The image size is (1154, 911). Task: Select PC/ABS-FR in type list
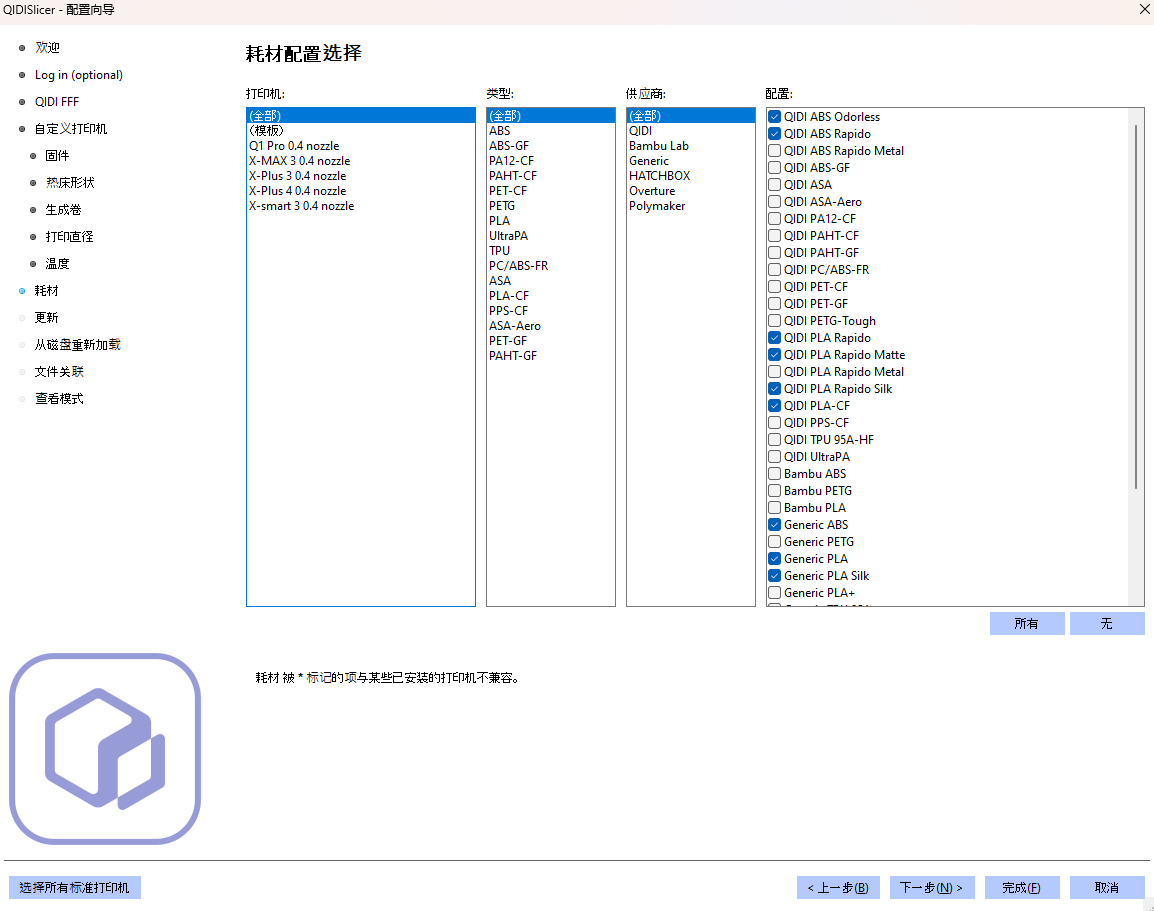point(551,266)
